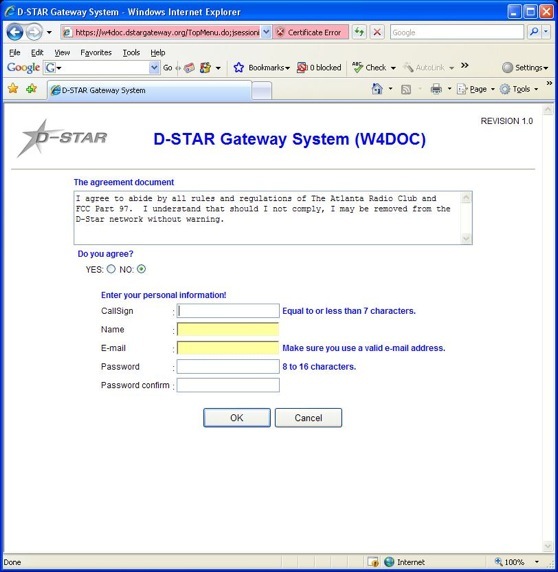This screenshot has height=572, width=558.
Task: Select the NO radio button
Action: click(141, 269)
